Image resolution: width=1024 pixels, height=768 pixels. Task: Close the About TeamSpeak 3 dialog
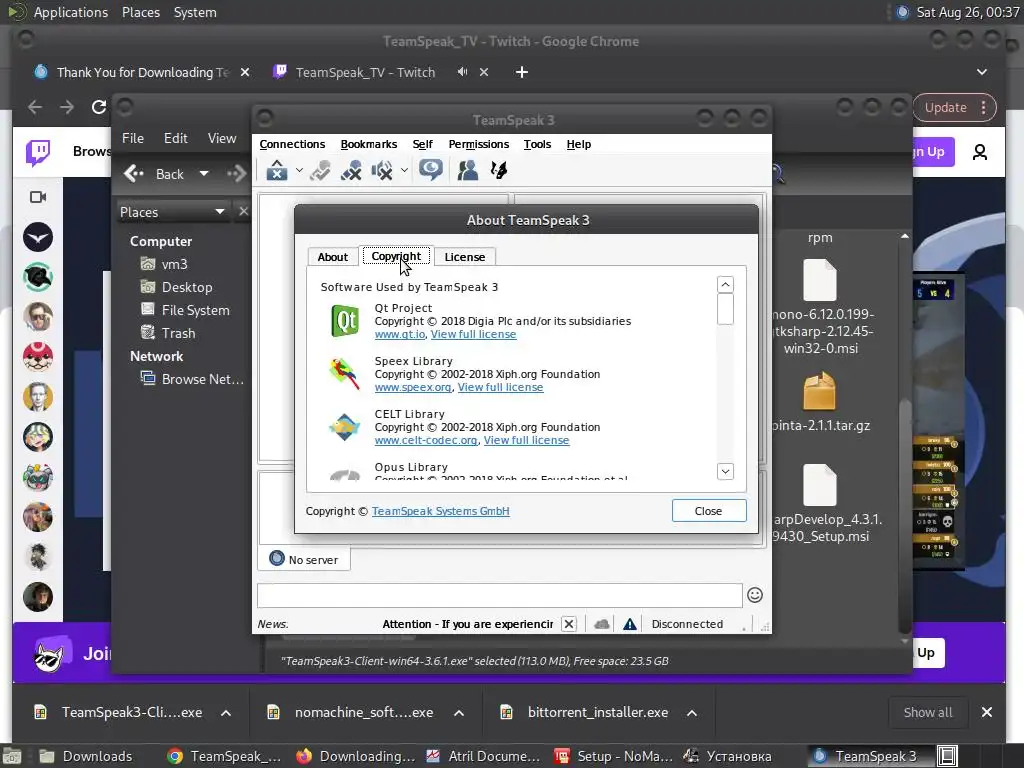(709, 511)
